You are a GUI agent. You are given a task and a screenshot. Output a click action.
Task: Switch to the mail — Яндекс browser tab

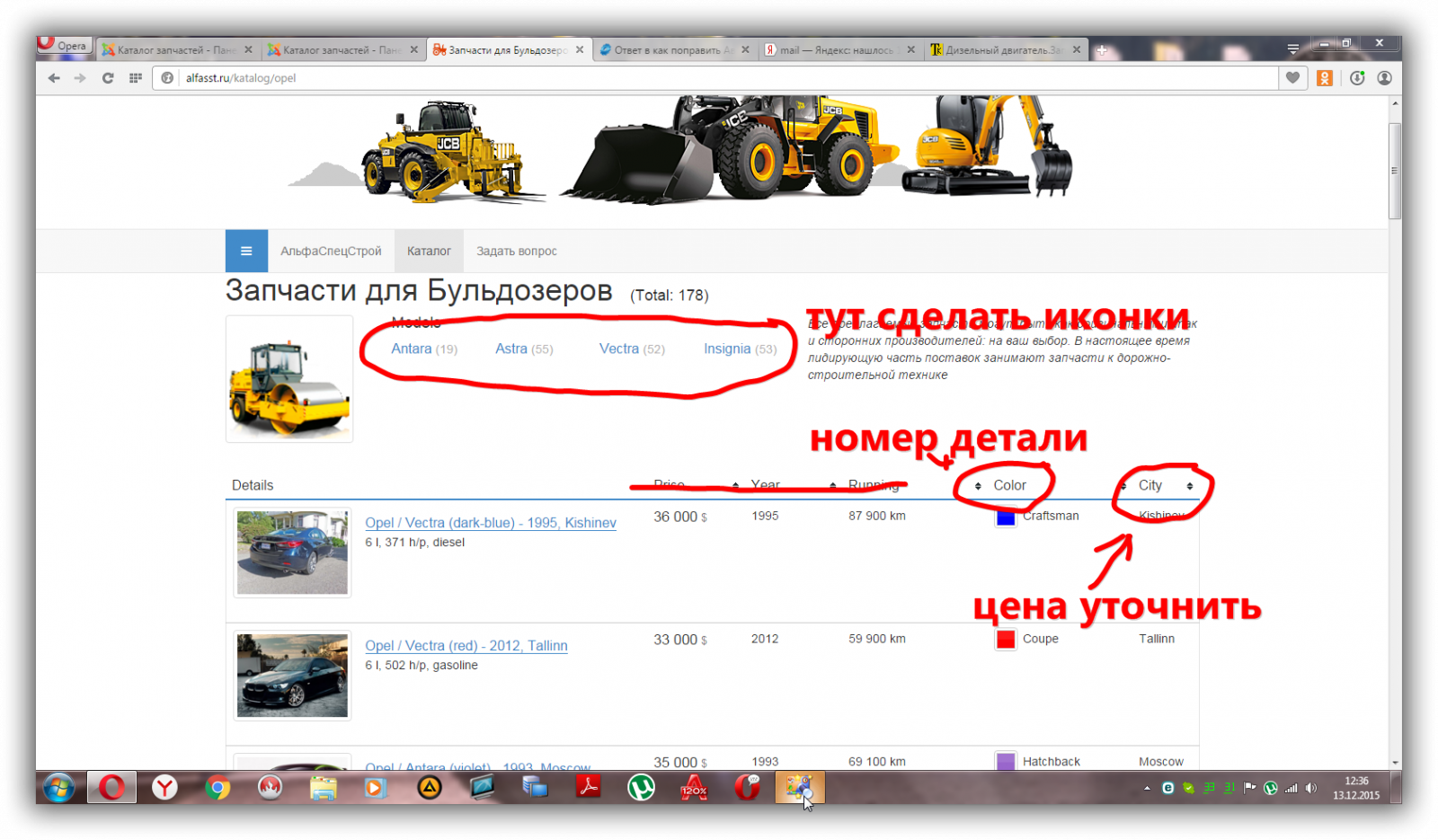click(836, 50)
